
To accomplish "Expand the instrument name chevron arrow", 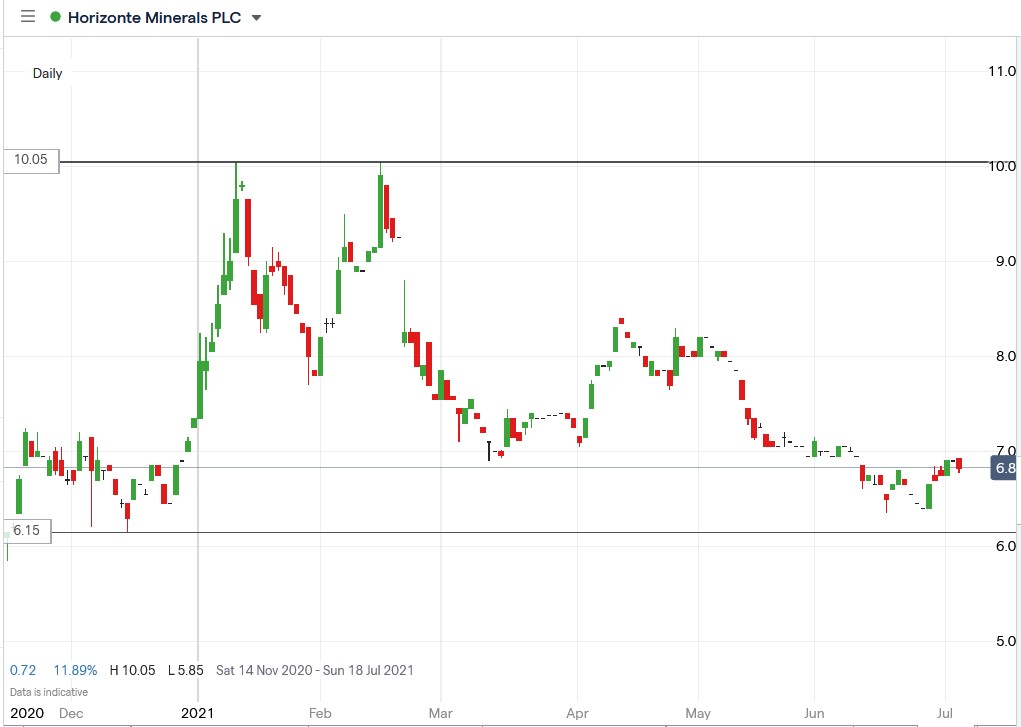I will [256, 17].
